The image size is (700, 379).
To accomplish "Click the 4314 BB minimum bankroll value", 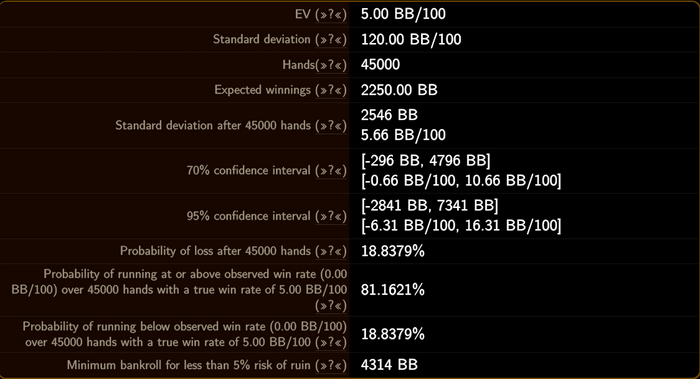I will coord(389,365).
